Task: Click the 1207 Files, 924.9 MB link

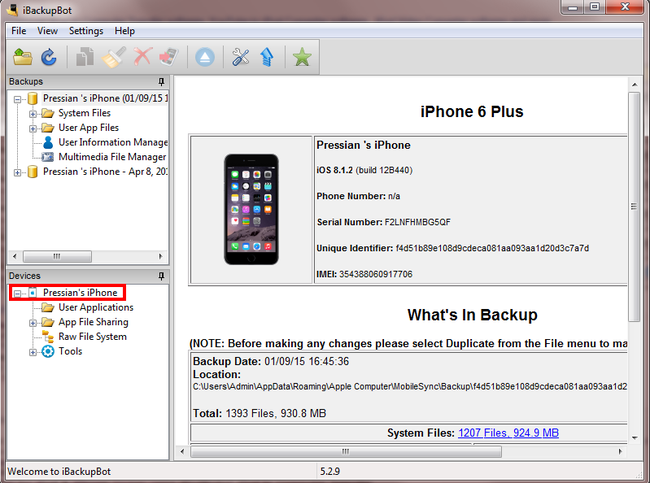Action: pyautogui.click(x=508, y=433)
